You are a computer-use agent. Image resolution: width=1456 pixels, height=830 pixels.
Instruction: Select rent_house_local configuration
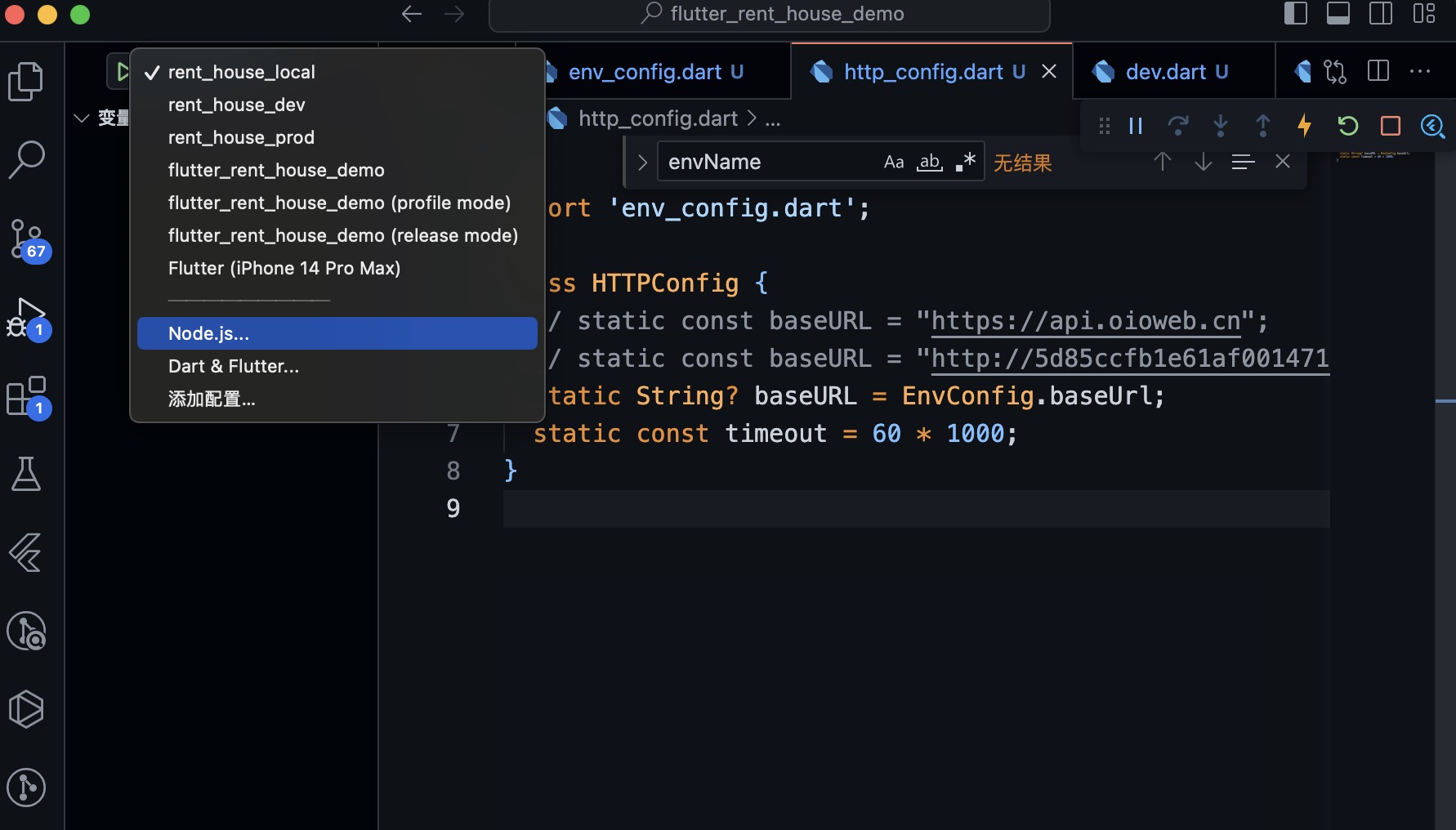coord(337,72)
